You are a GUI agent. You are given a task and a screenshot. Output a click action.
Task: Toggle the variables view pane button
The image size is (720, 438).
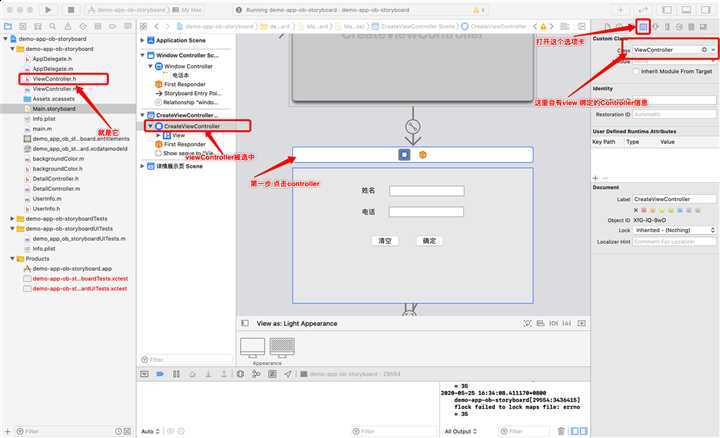point(574,431)
